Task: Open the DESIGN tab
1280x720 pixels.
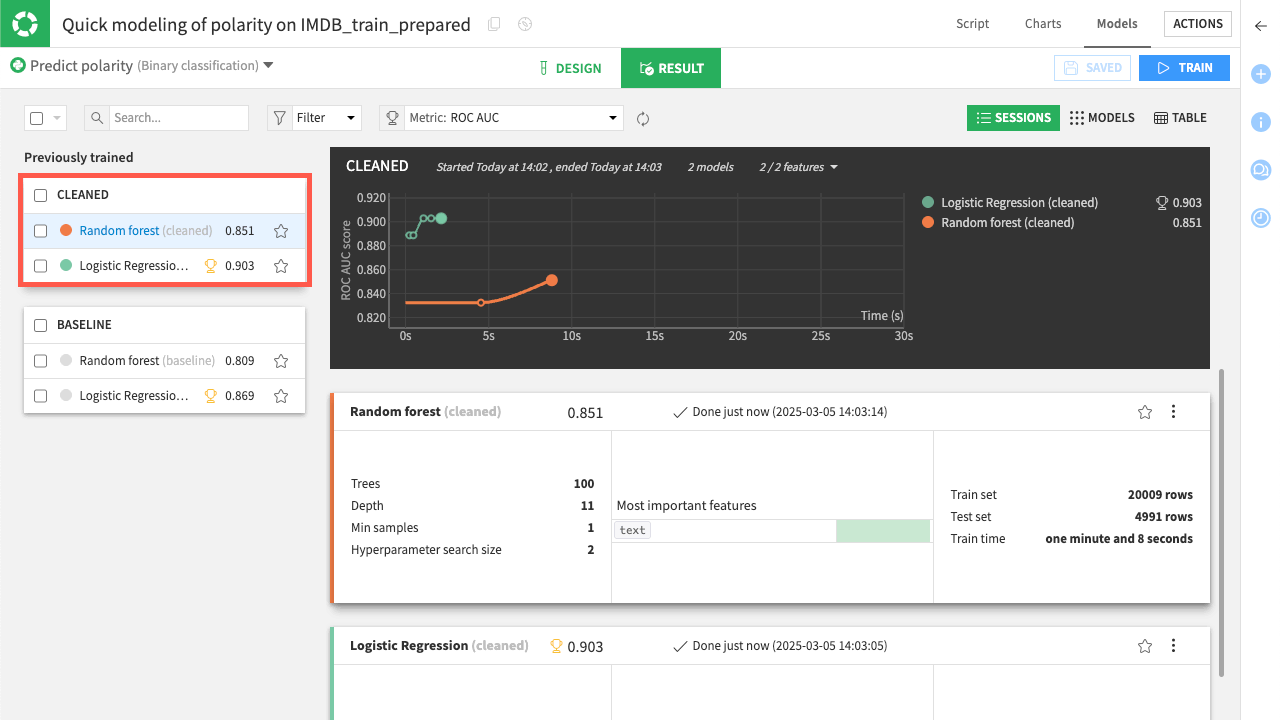Action: point(570,68)
